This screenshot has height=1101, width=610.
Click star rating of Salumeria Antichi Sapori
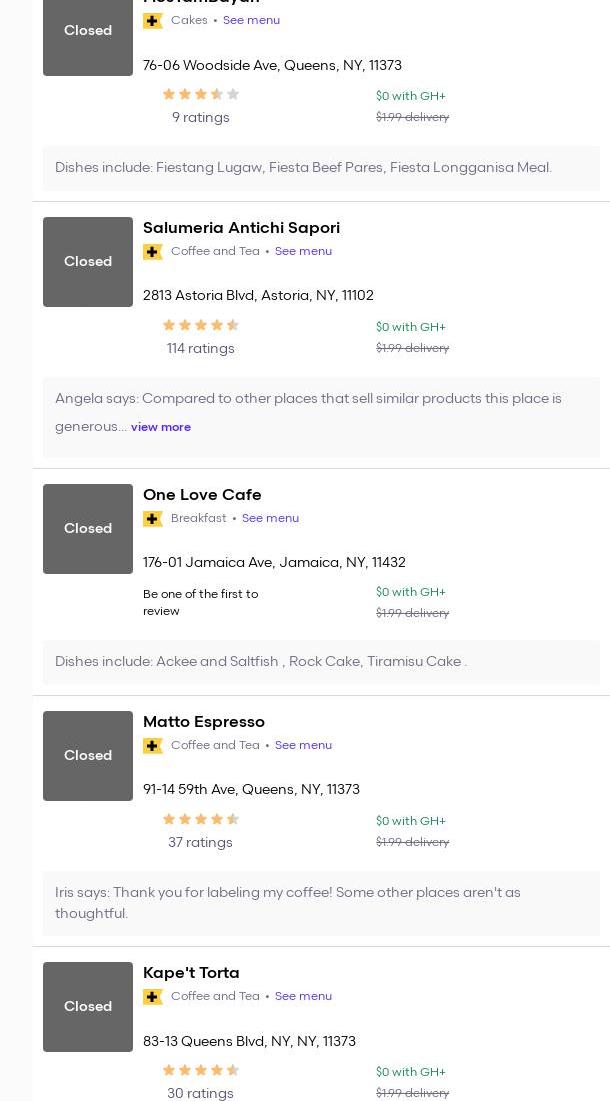pos(200,325)
